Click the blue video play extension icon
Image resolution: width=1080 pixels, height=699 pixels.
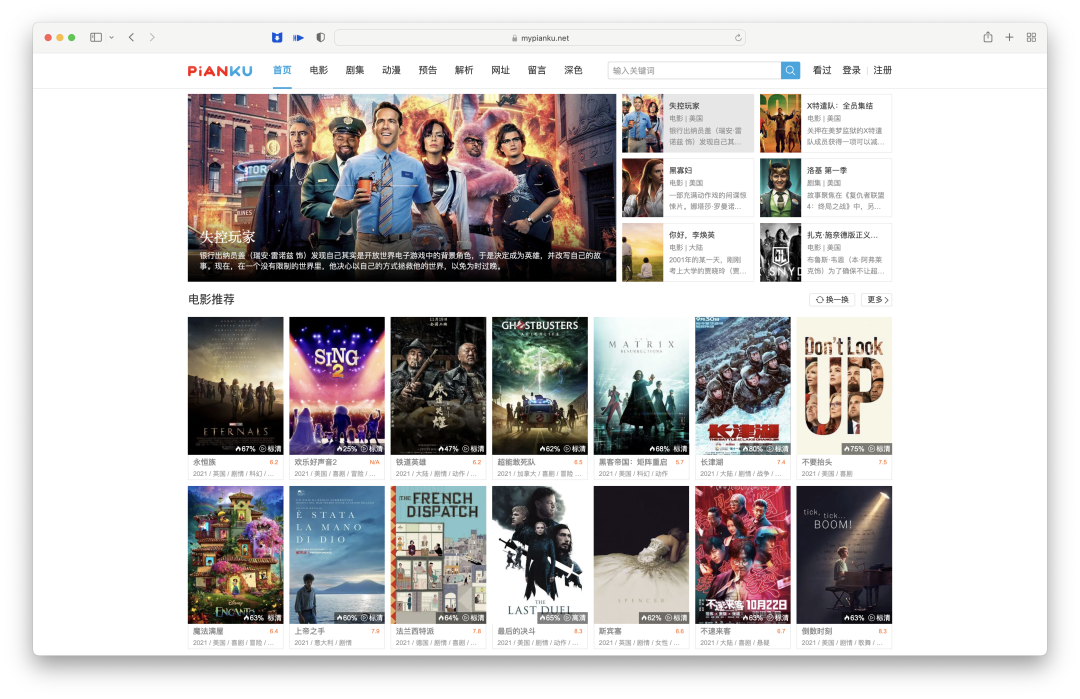[298, 37]
